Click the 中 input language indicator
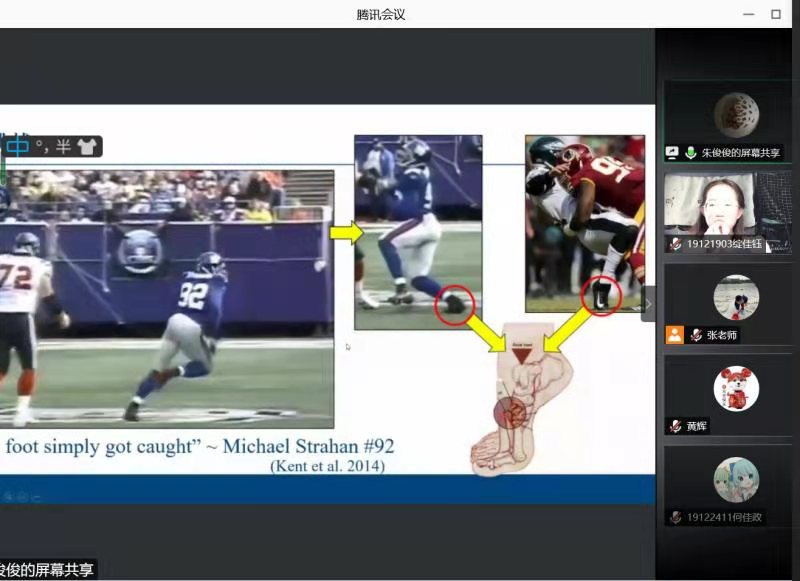 [x=18, y=146]
